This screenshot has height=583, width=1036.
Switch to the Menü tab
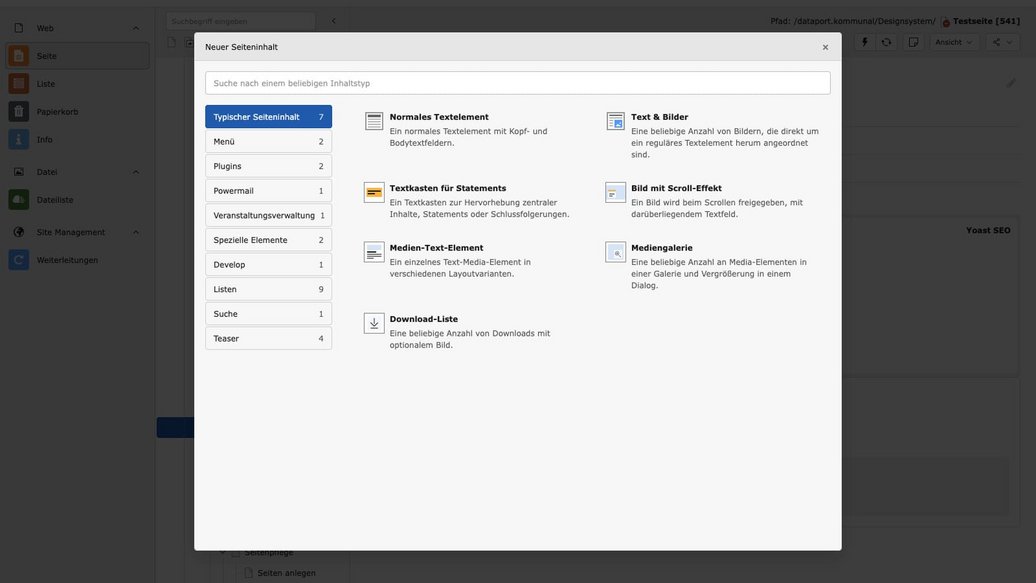[x=268, y=142]
